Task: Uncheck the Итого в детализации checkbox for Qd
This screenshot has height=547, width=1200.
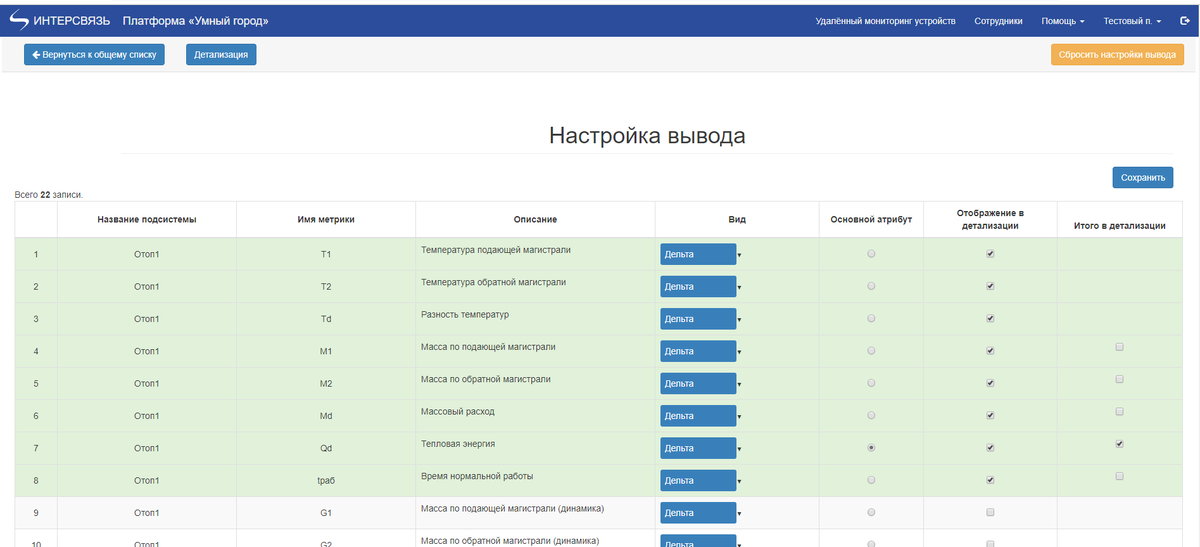Action: click(x=1119, y=444)
